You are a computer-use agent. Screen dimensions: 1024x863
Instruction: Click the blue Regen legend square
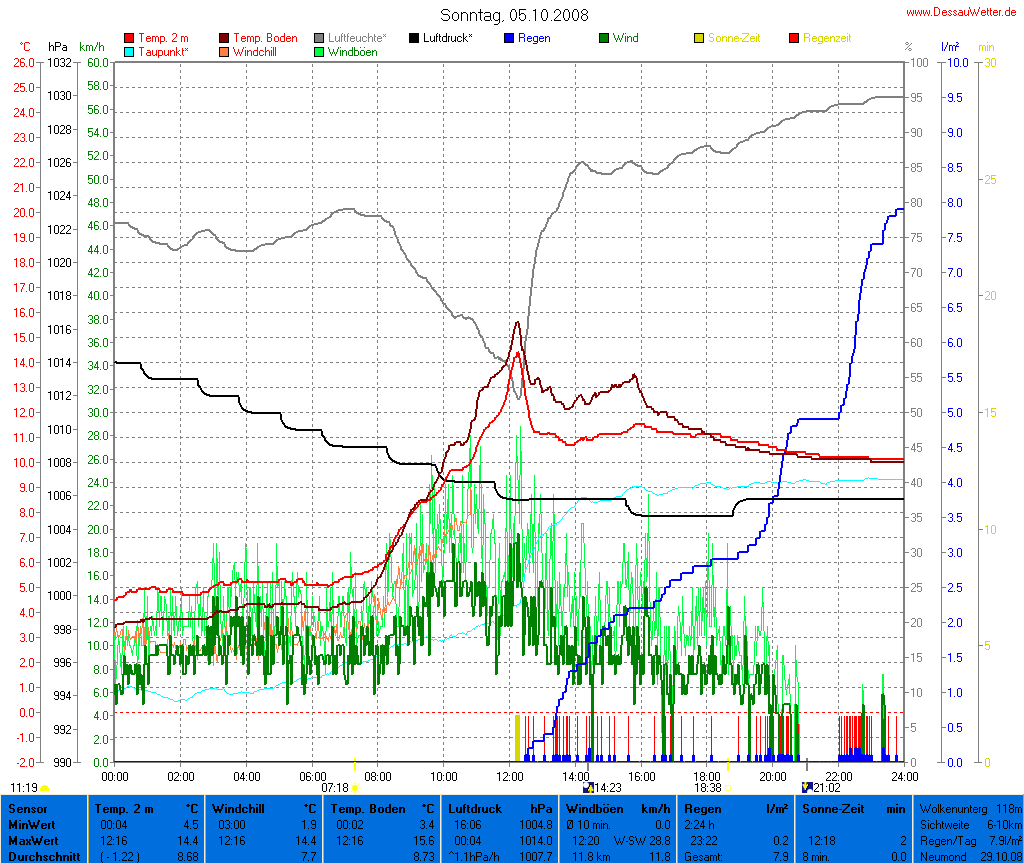pyautogui.click(x=509, y=38)
